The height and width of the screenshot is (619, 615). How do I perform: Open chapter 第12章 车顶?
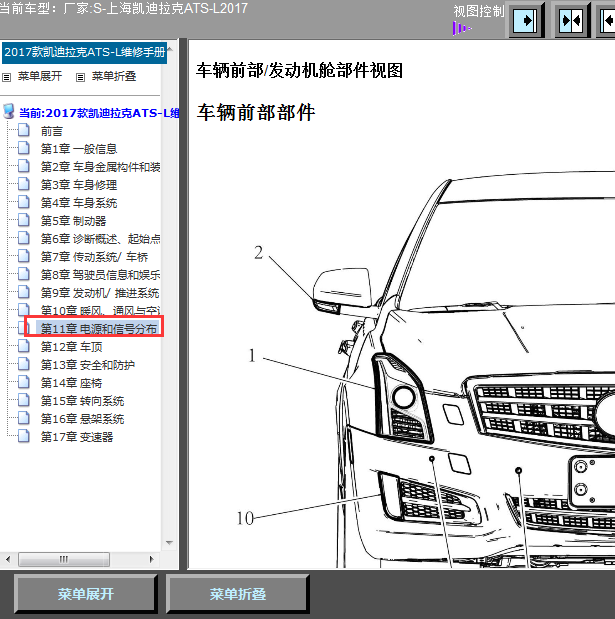71,347
